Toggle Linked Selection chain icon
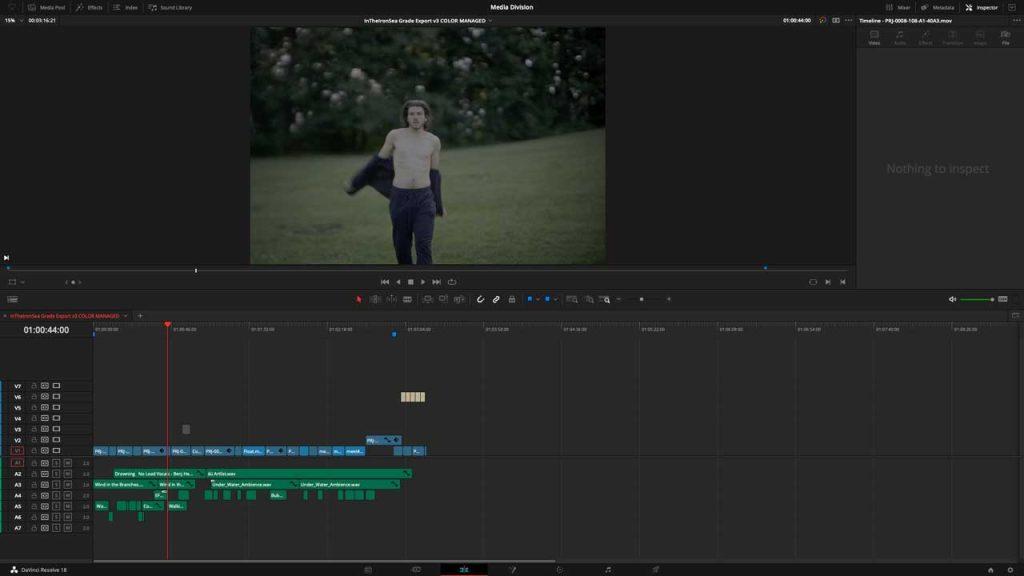Image resolution: width=1024 pixels, height=576 pixels. click(496, 299)
